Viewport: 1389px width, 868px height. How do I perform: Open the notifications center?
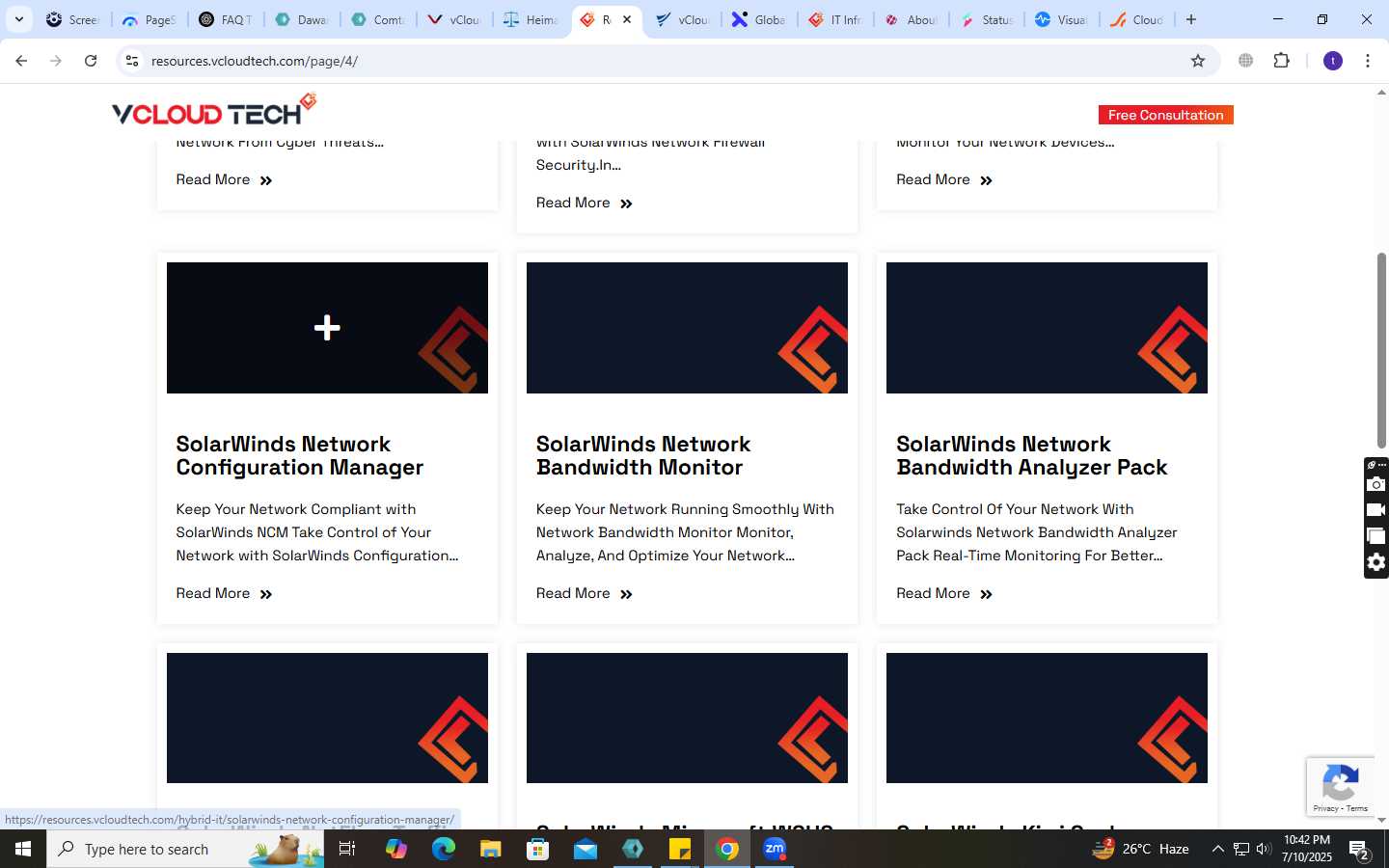1360,850
